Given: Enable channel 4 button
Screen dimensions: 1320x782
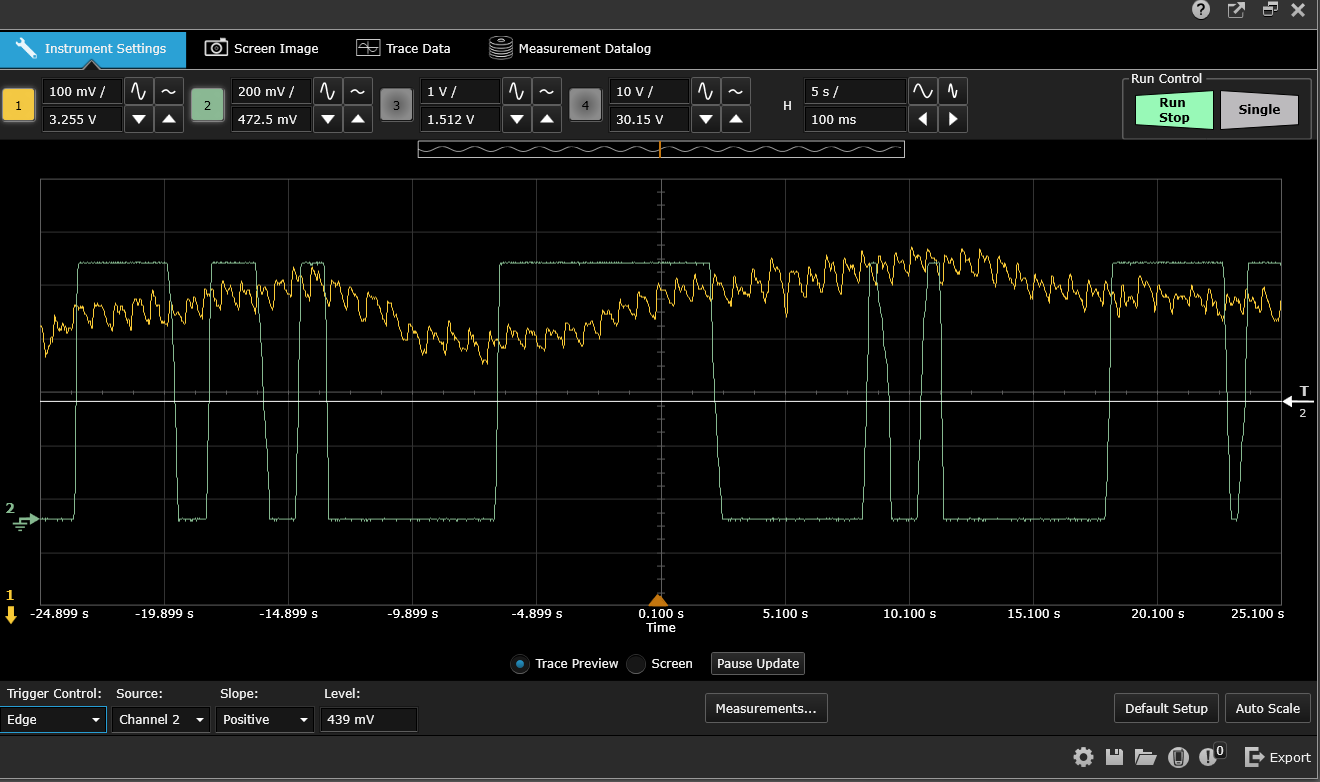Looking at the screenshot, I should [586, 105].
